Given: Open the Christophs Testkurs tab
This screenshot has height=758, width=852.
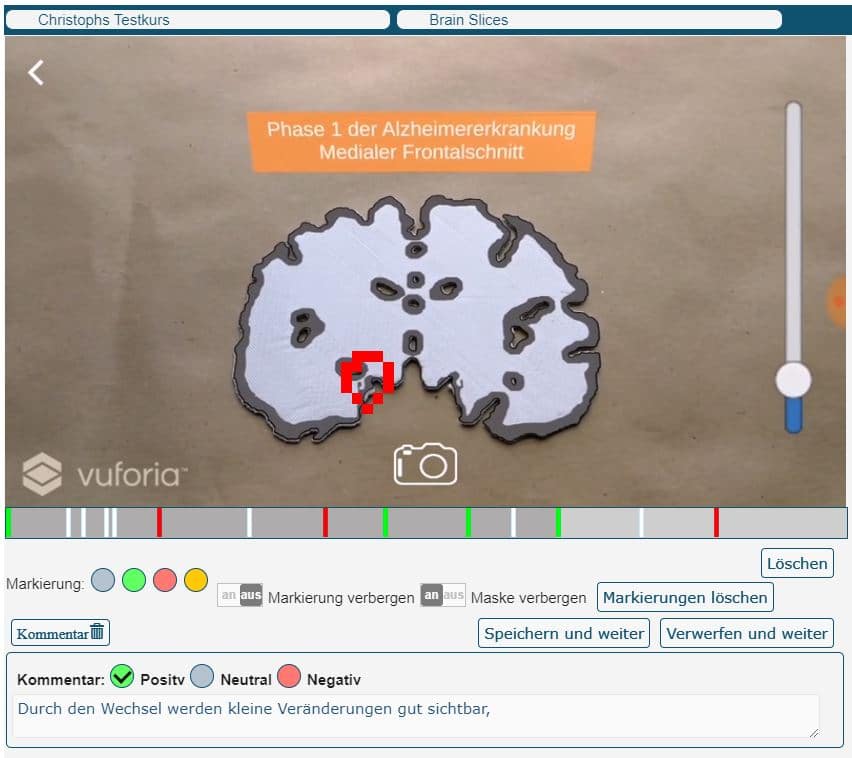Looking at the screenshot, I should [198, 20].
